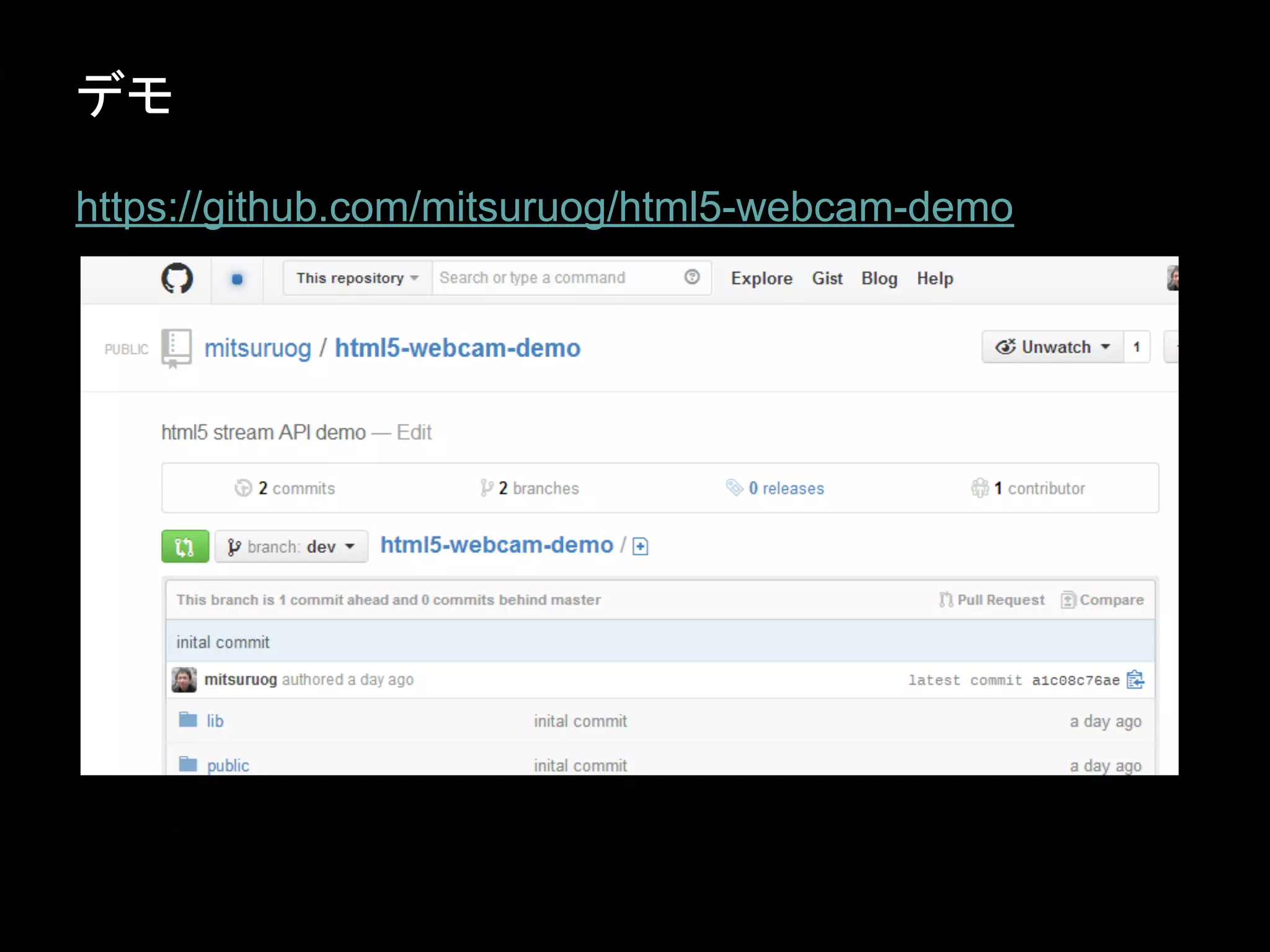Screen dimensions: 1270x952
Task: Click the lib row's 'a day ago' timestamp
Action: 1106,722
